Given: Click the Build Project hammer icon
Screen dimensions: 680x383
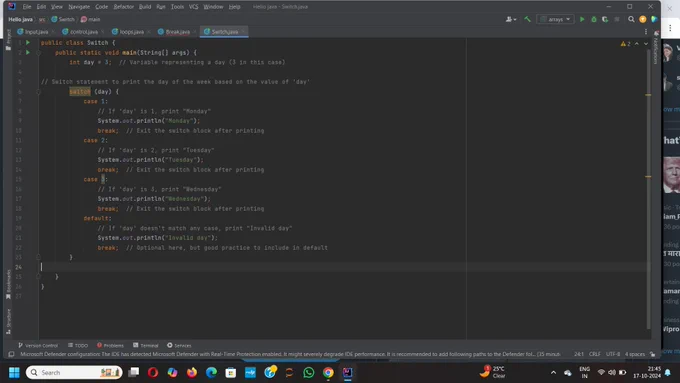Looking at the screenshot, I should coord(527,19).
